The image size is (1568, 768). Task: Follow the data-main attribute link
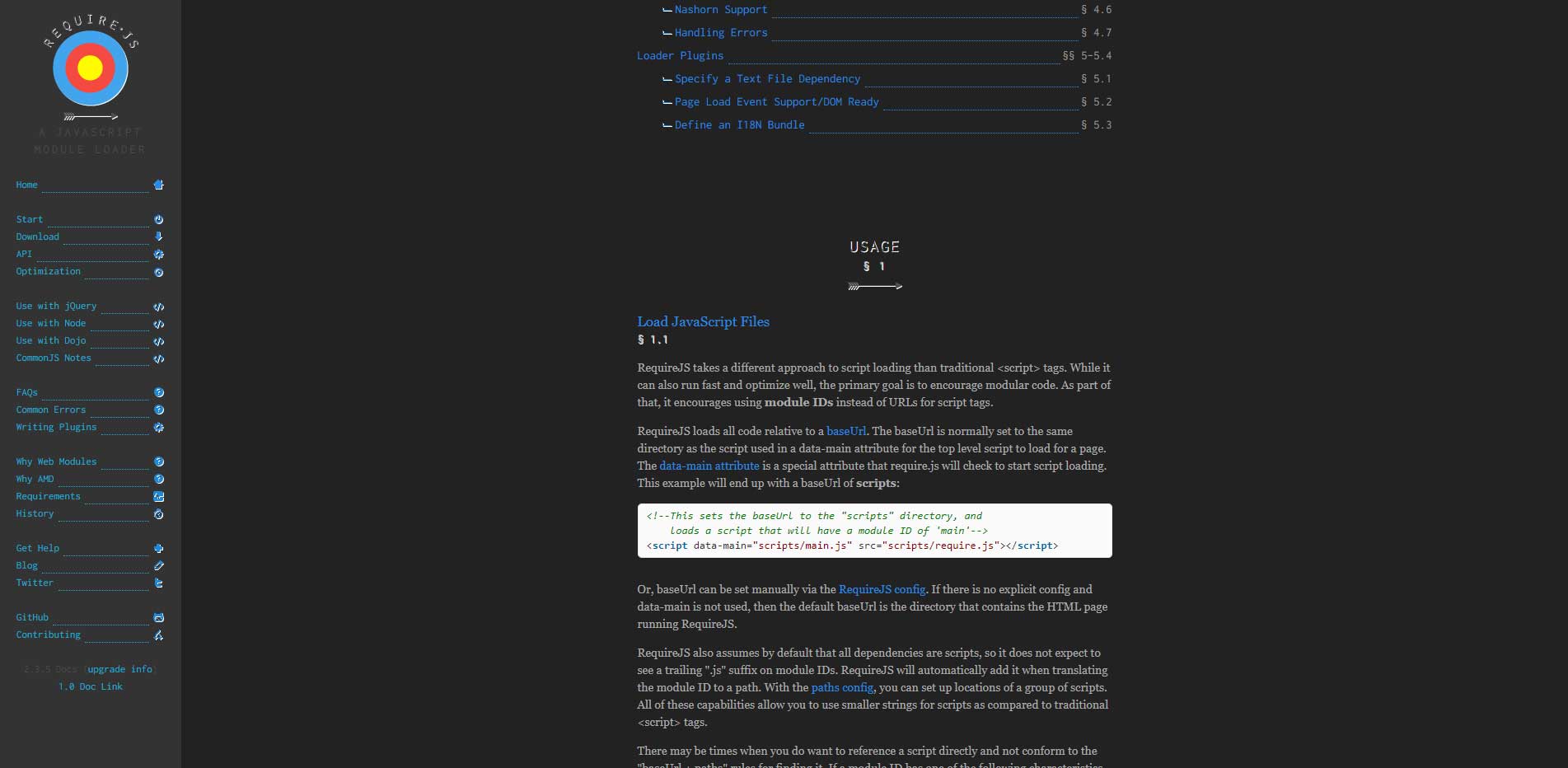709,466
